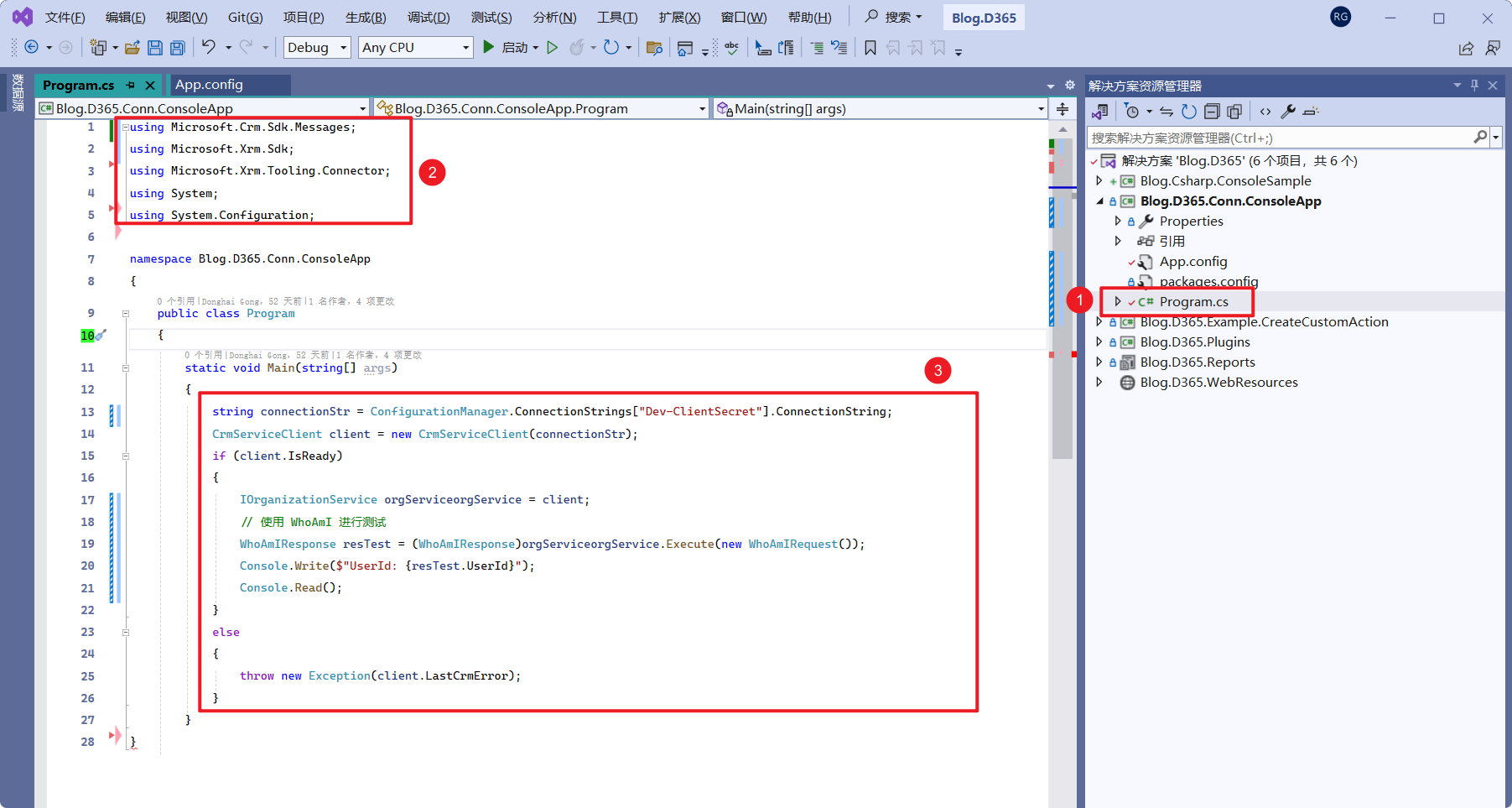The height and width of the screenshot is (808, 1512).
Task: Click the Uncomment selected lines icon
Action: (x=839, y=48)
